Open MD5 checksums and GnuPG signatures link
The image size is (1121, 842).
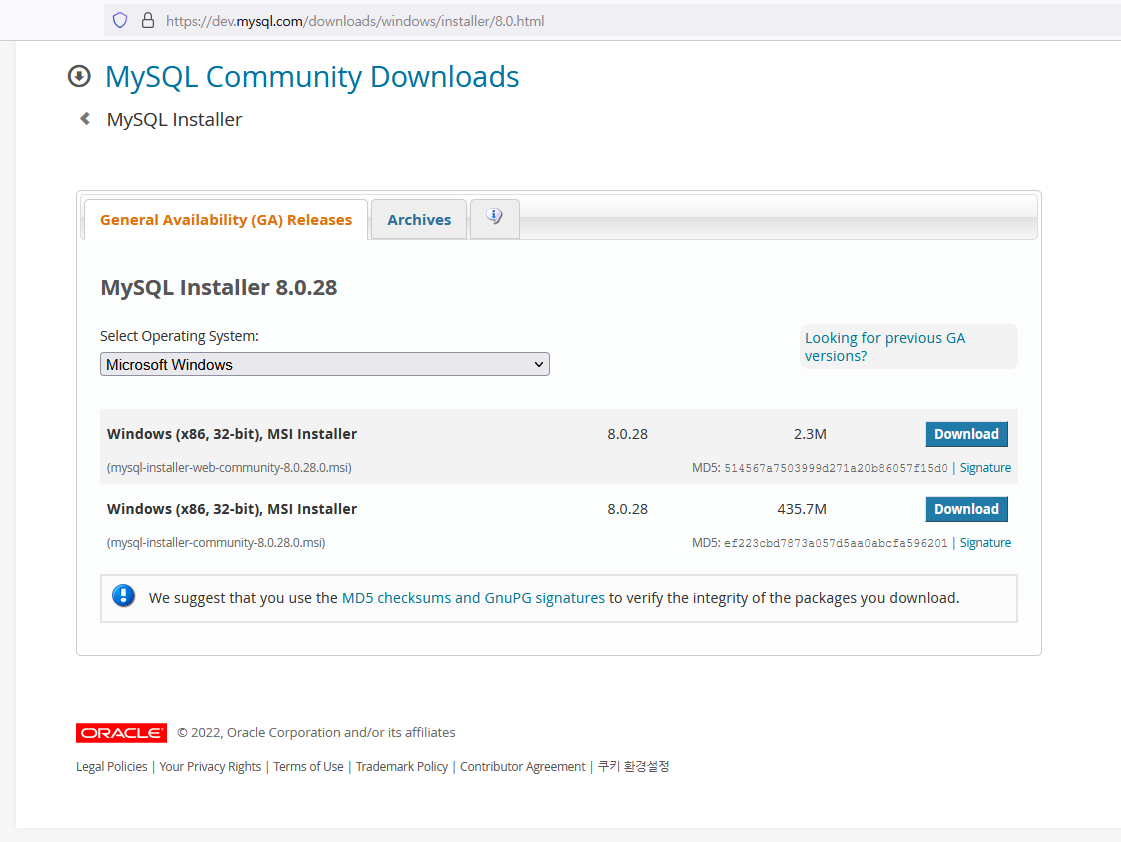[x=473, y=598]
